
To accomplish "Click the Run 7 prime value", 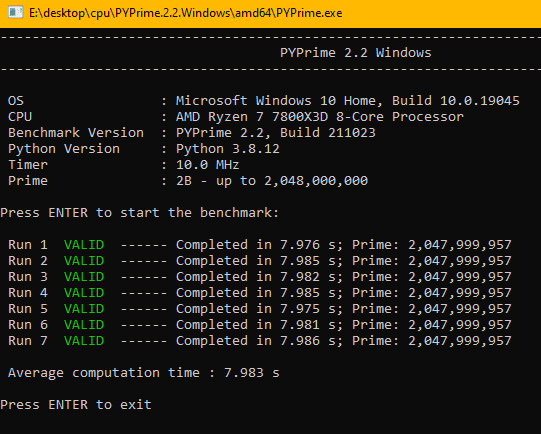I will click(x=460, y=341).
